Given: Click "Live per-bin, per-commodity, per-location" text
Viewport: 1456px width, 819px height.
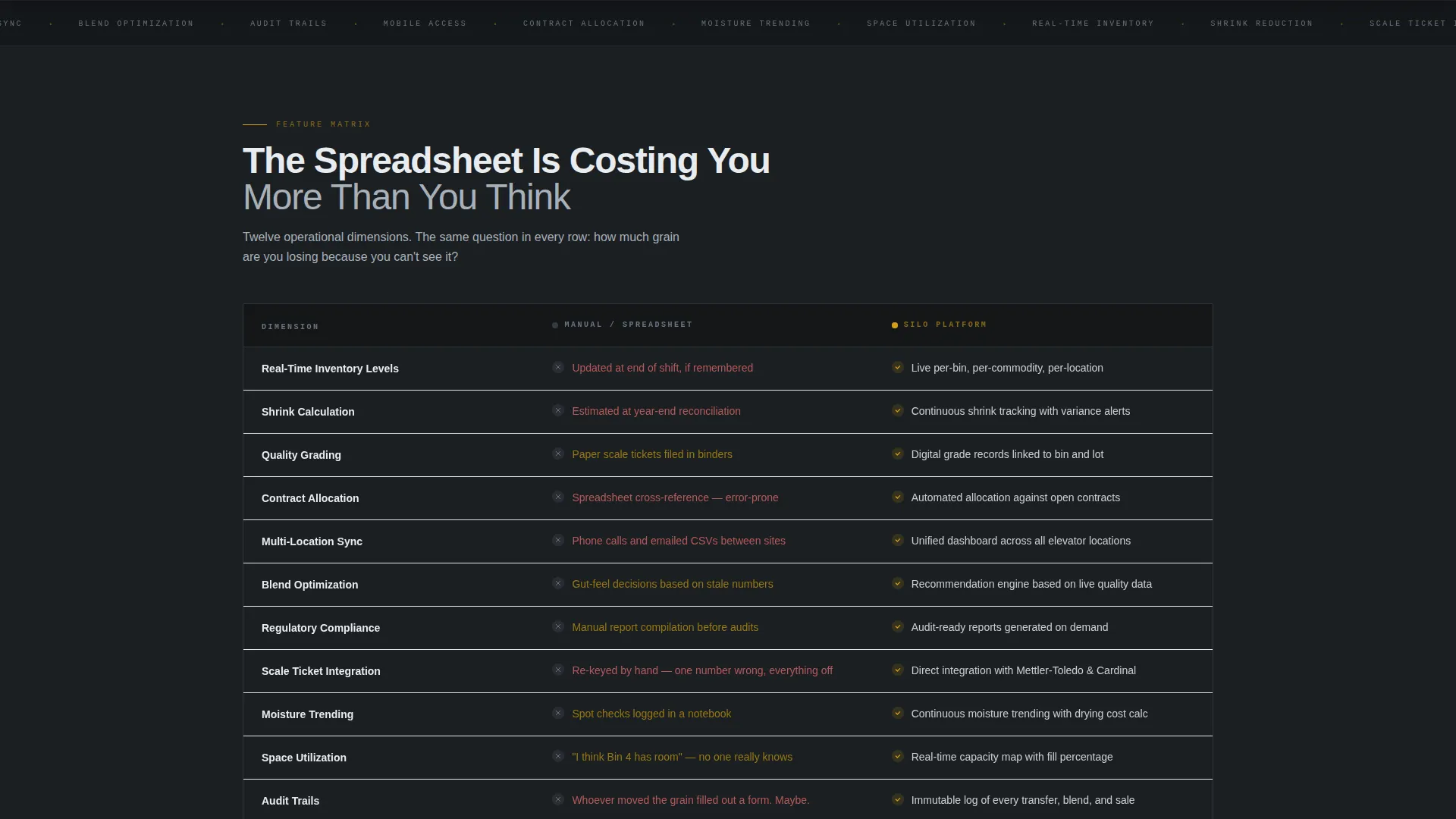Looking at the screenshot, I should 1007,368.
